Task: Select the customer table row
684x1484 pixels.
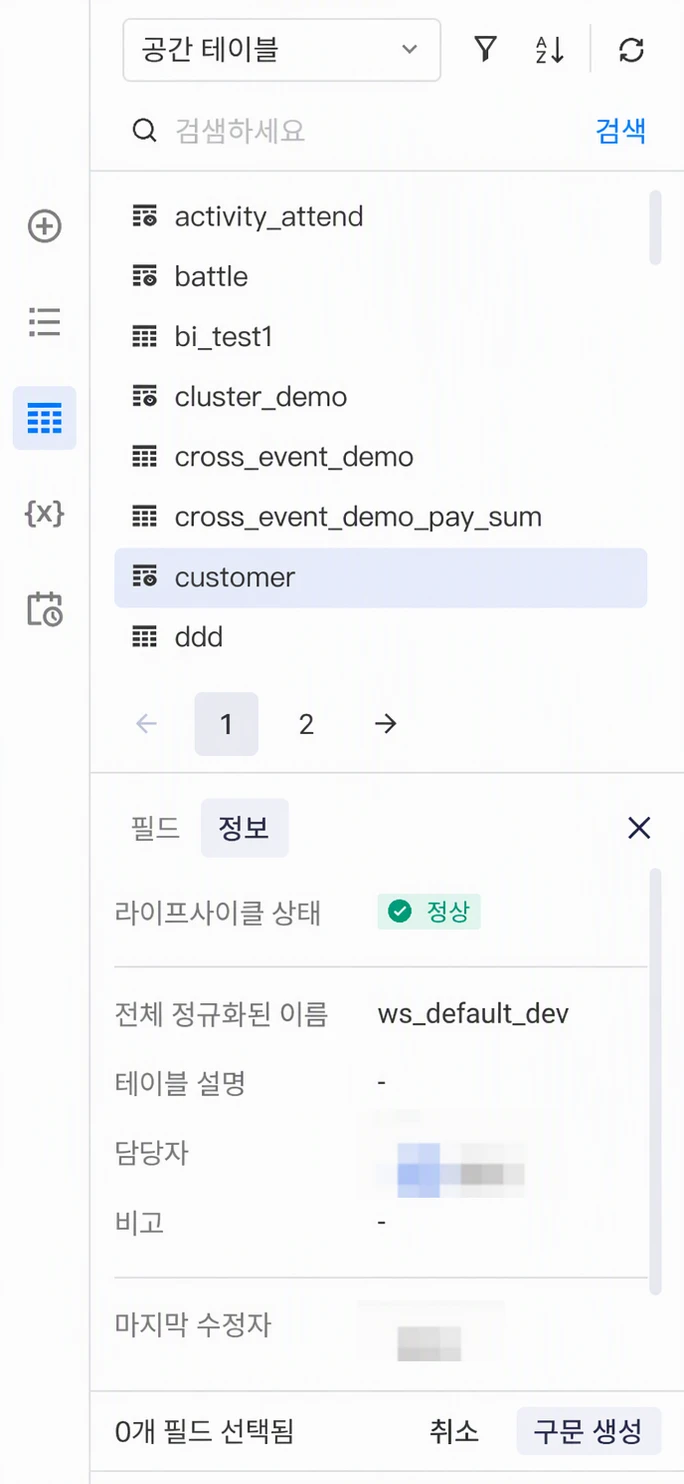Action: point(380,577)
